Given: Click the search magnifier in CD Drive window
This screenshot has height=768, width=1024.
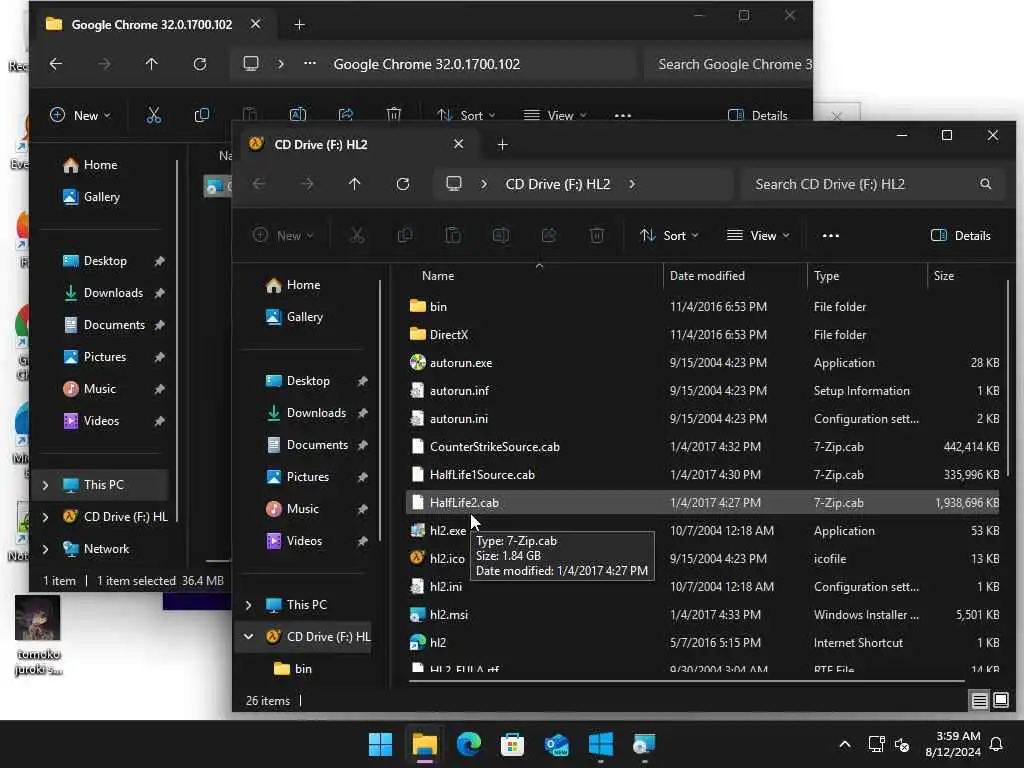Looking at the screenshot, I should click(x=985, y=184).
